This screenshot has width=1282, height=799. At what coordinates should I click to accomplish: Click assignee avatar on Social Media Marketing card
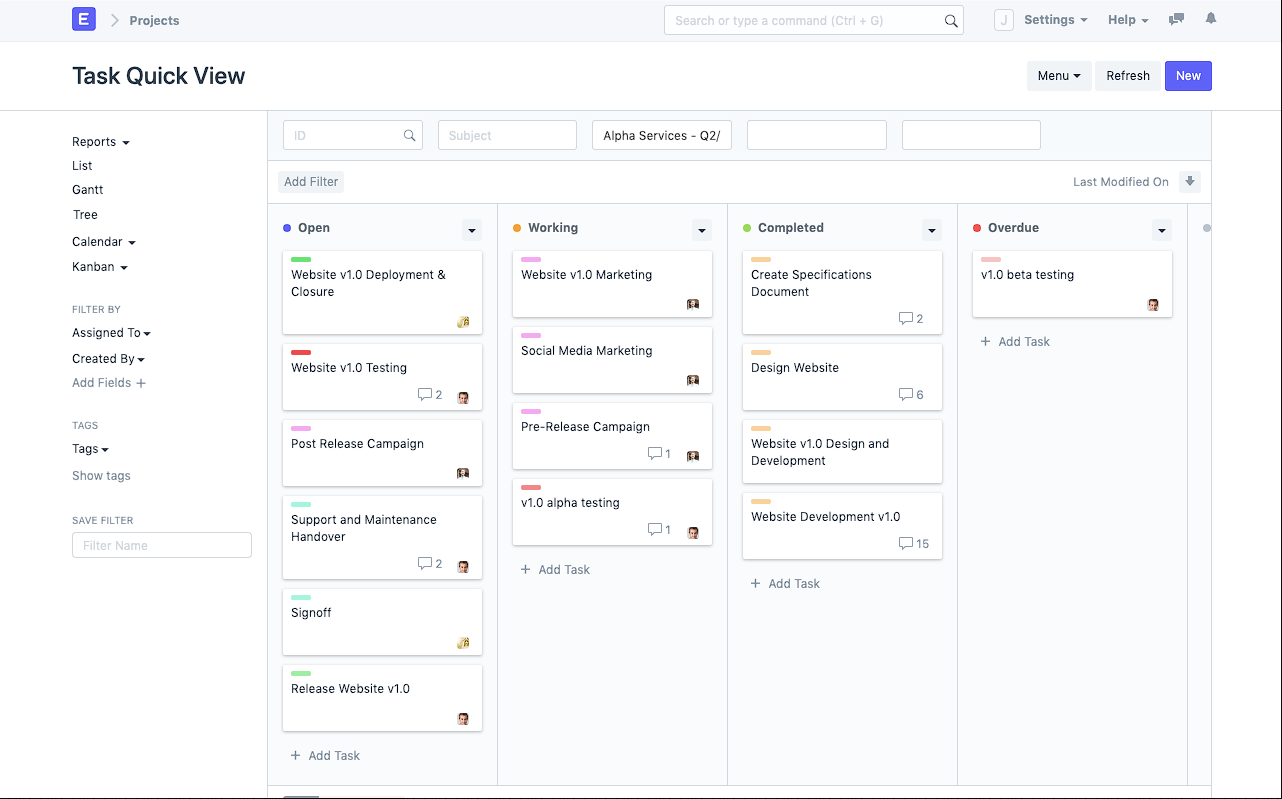(x=693, y=380)
